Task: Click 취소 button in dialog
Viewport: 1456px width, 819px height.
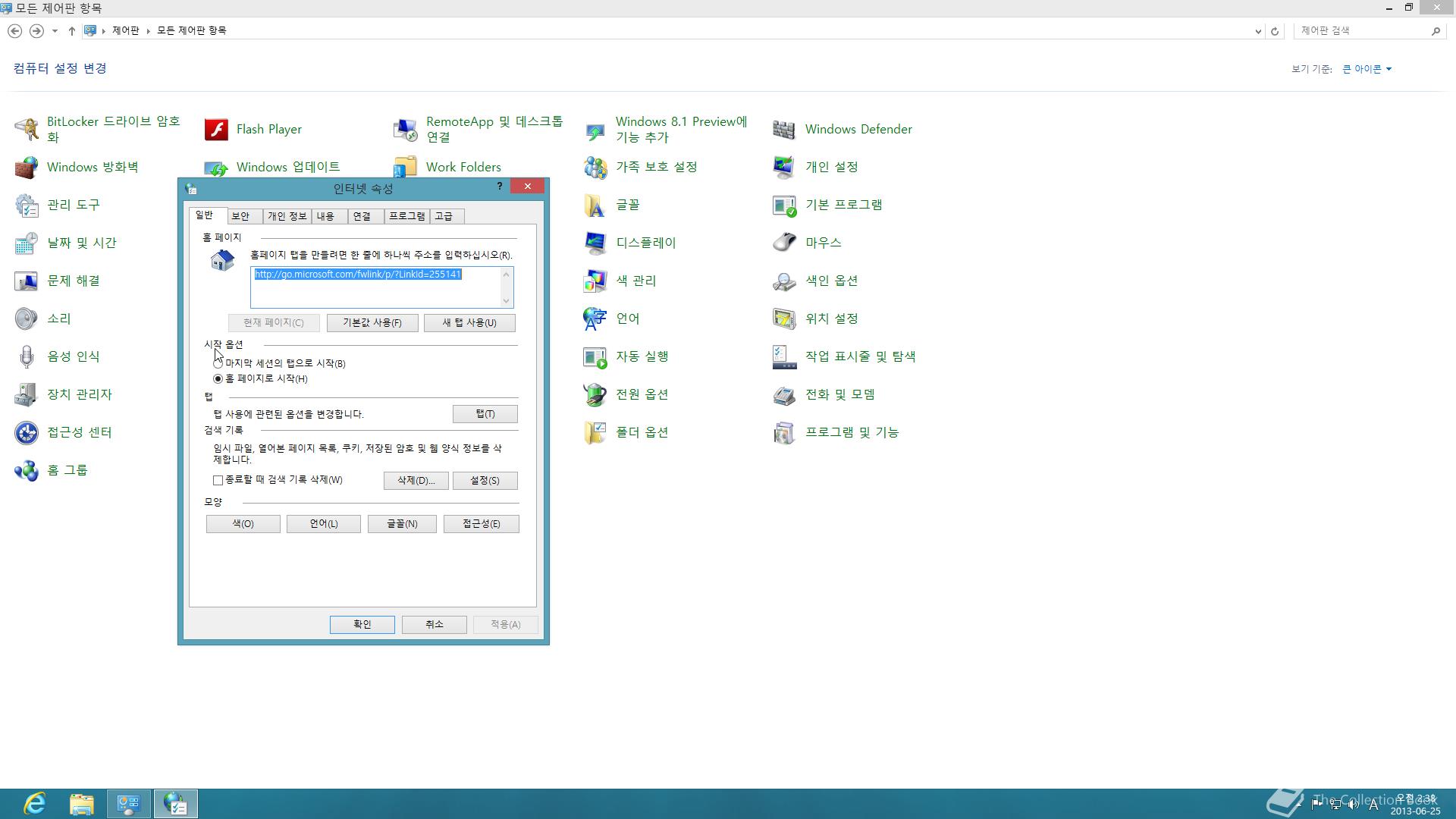Action: [x=435, y=624]
